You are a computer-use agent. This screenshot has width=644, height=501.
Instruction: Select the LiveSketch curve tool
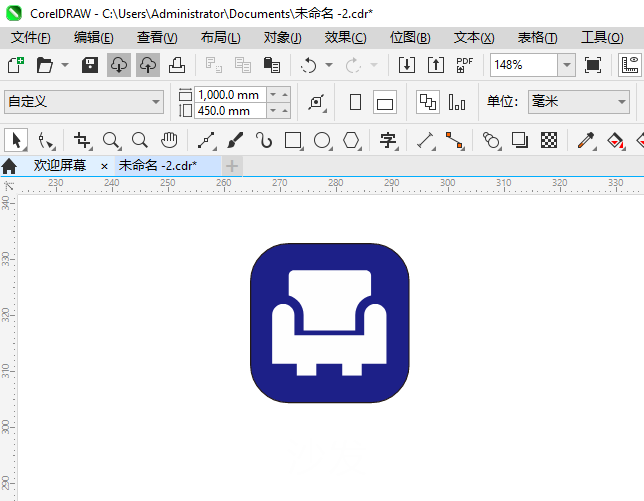(x=264, y=140)
